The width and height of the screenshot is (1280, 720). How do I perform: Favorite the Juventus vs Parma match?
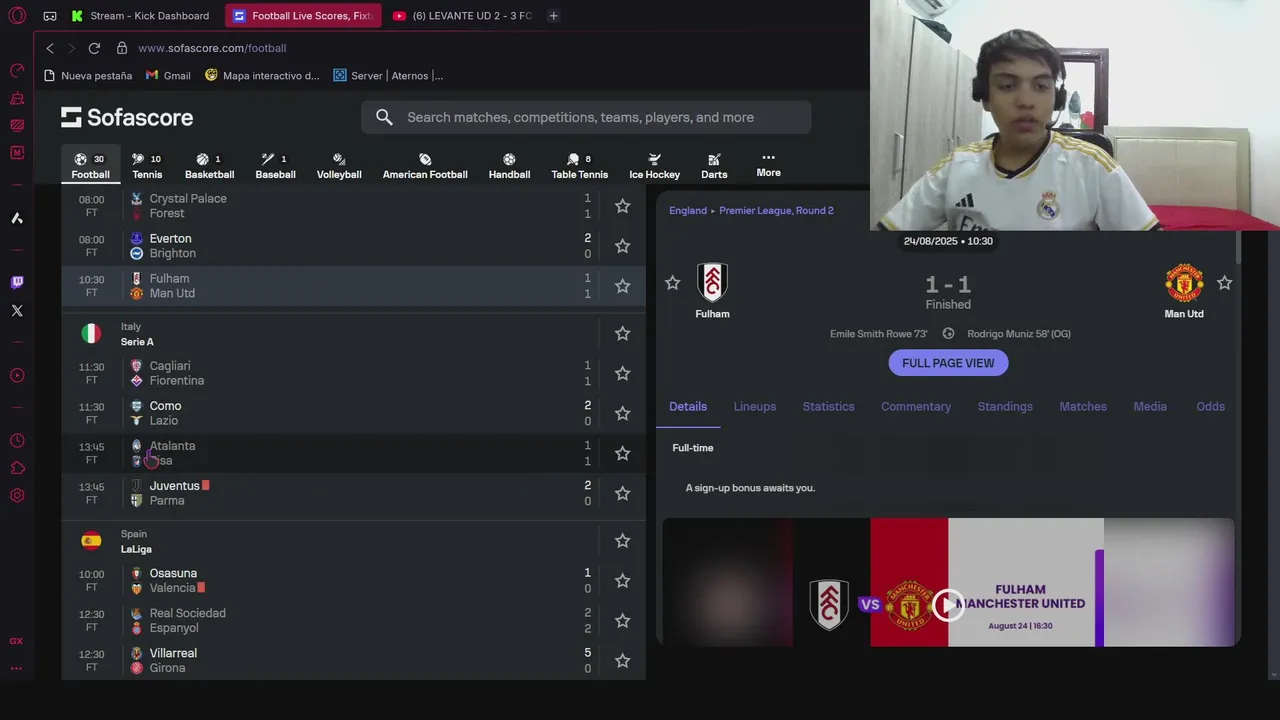[622, 493]
